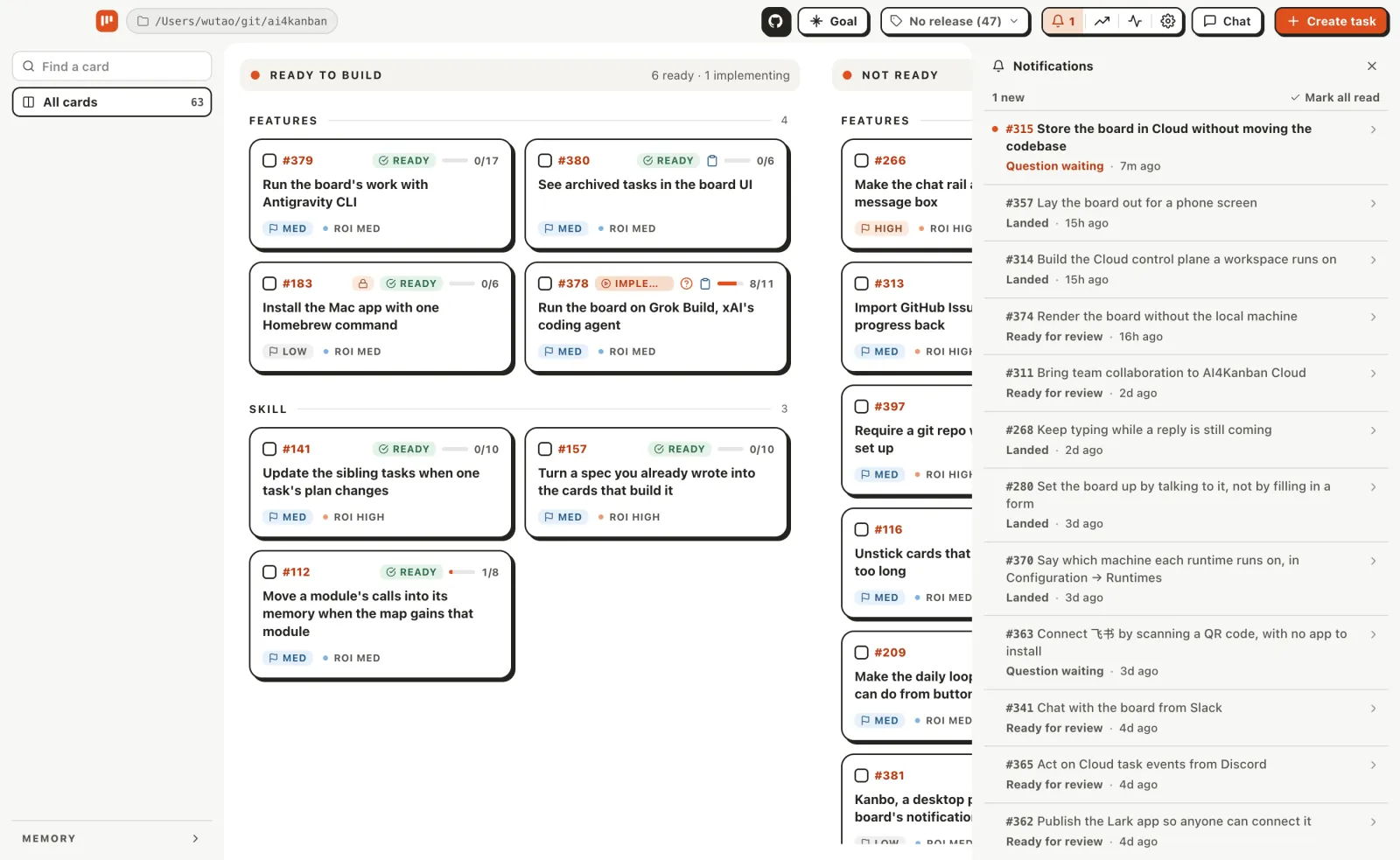Expand notification #311 chevron
This screenshot has height=860, width=1400.
1373,374
